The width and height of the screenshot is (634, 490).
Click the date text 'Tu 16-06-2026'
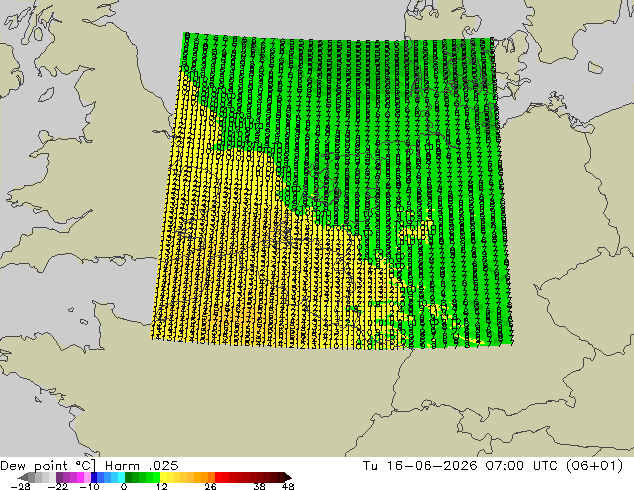(x=420, y=466)
